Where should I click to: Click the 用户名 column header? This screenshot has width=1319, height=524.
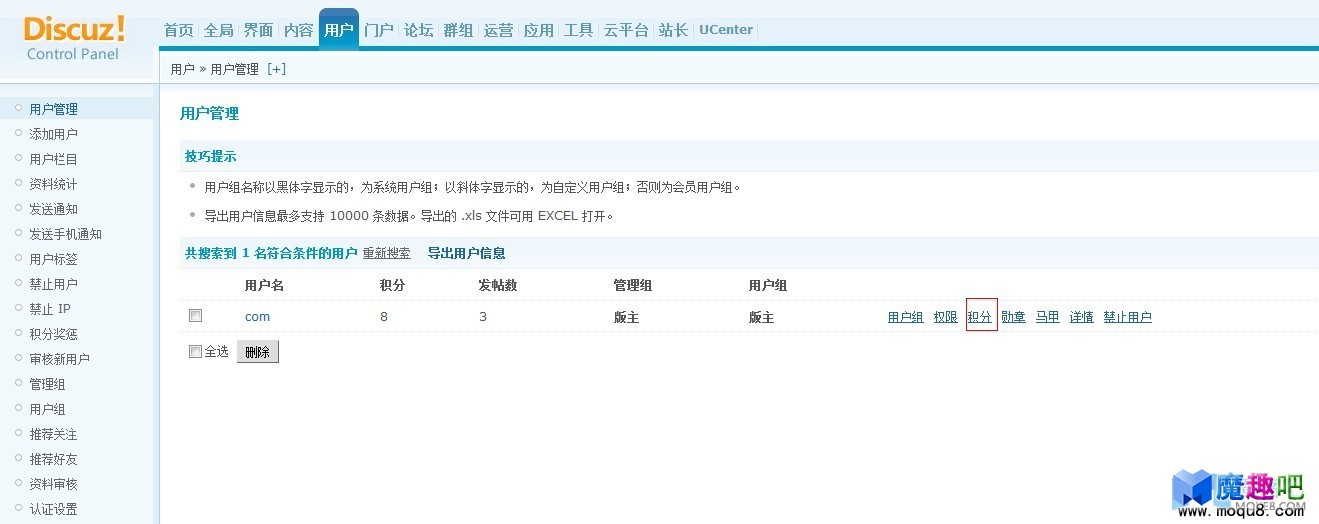point(264,285)
